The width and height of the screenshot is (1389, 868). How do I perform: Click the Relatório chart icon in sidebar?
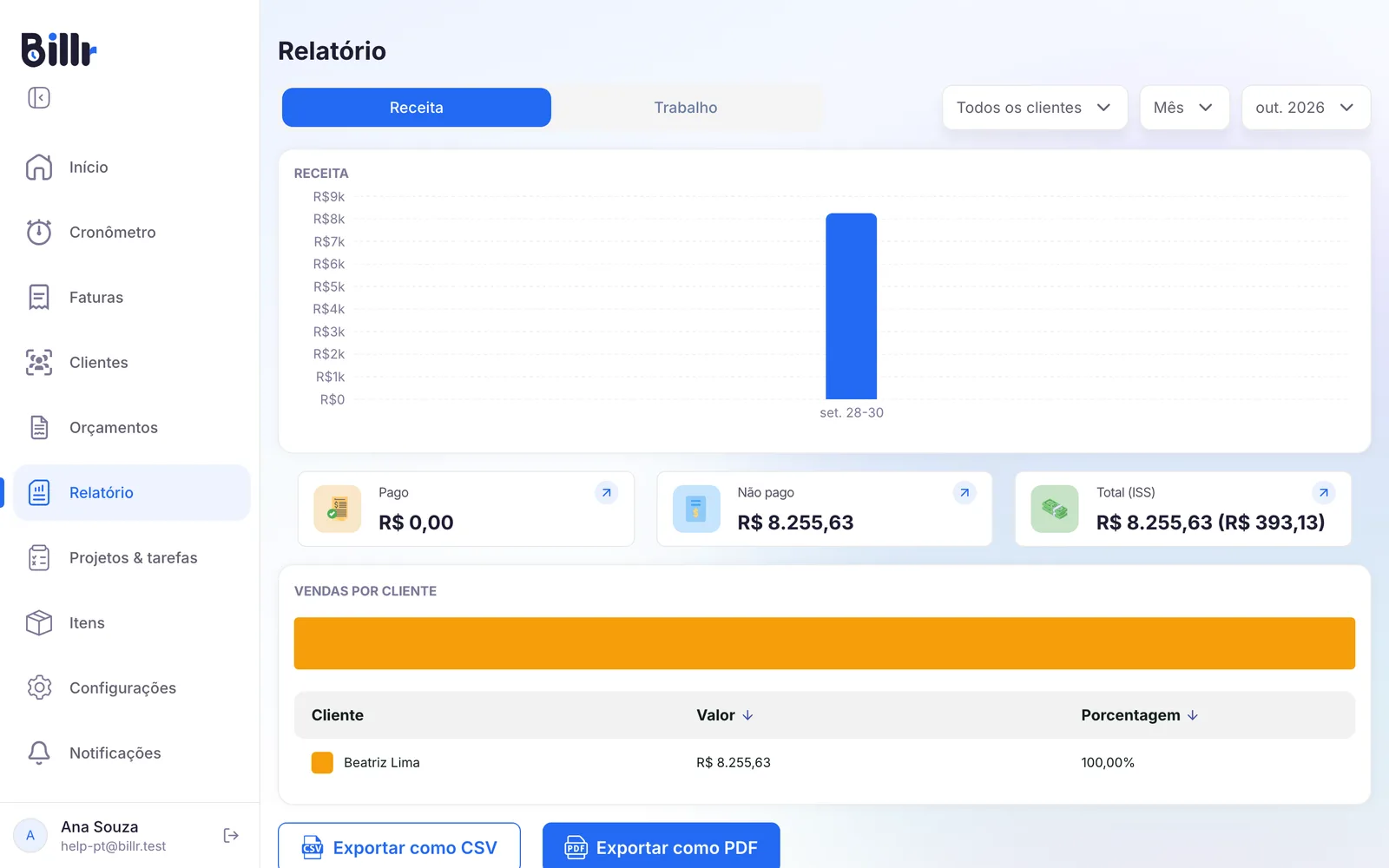coord(39,492)
